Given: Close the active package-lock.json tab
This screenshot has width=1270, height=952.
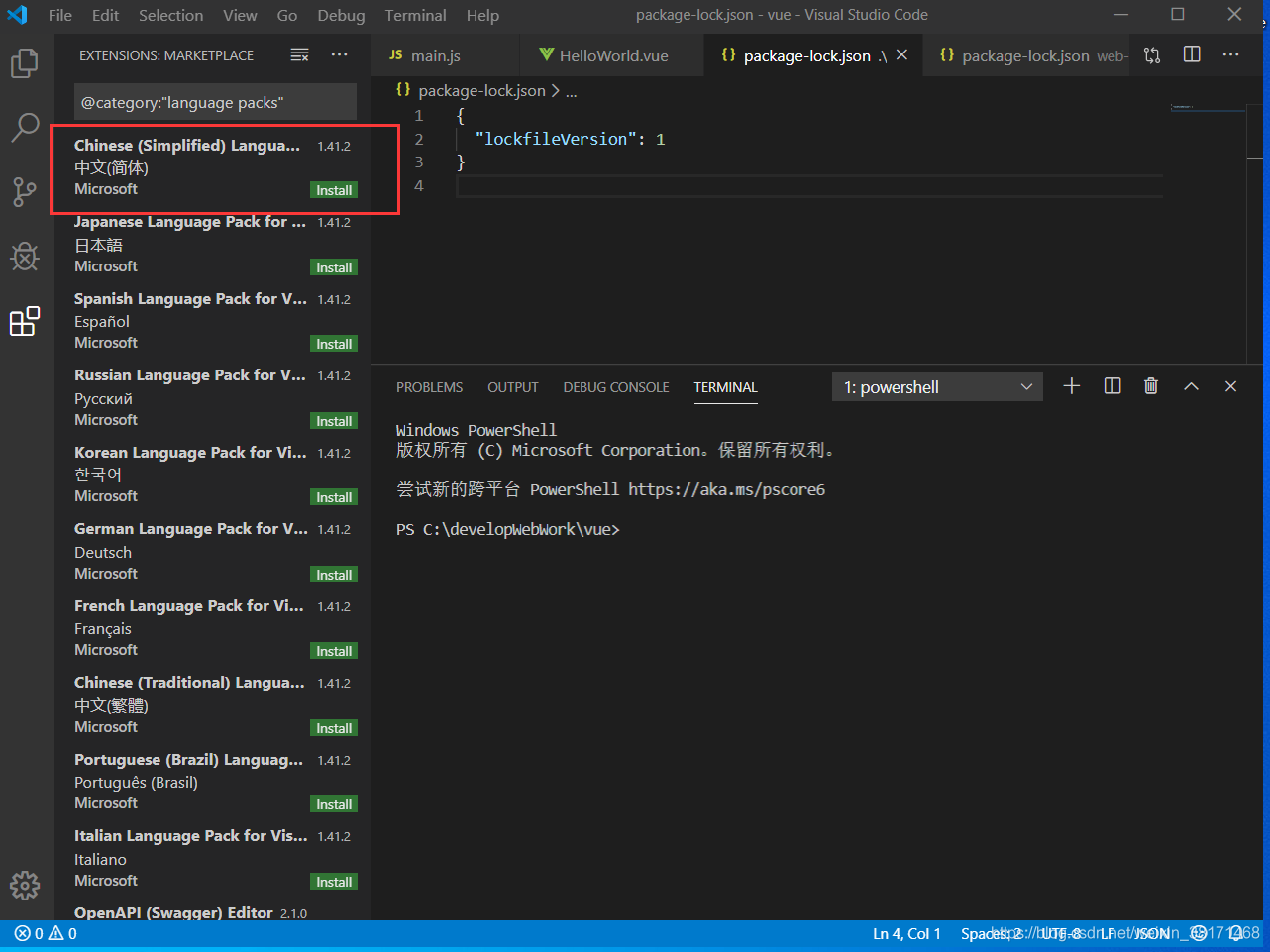Looking at the screenshot, I should pos(901,55).
